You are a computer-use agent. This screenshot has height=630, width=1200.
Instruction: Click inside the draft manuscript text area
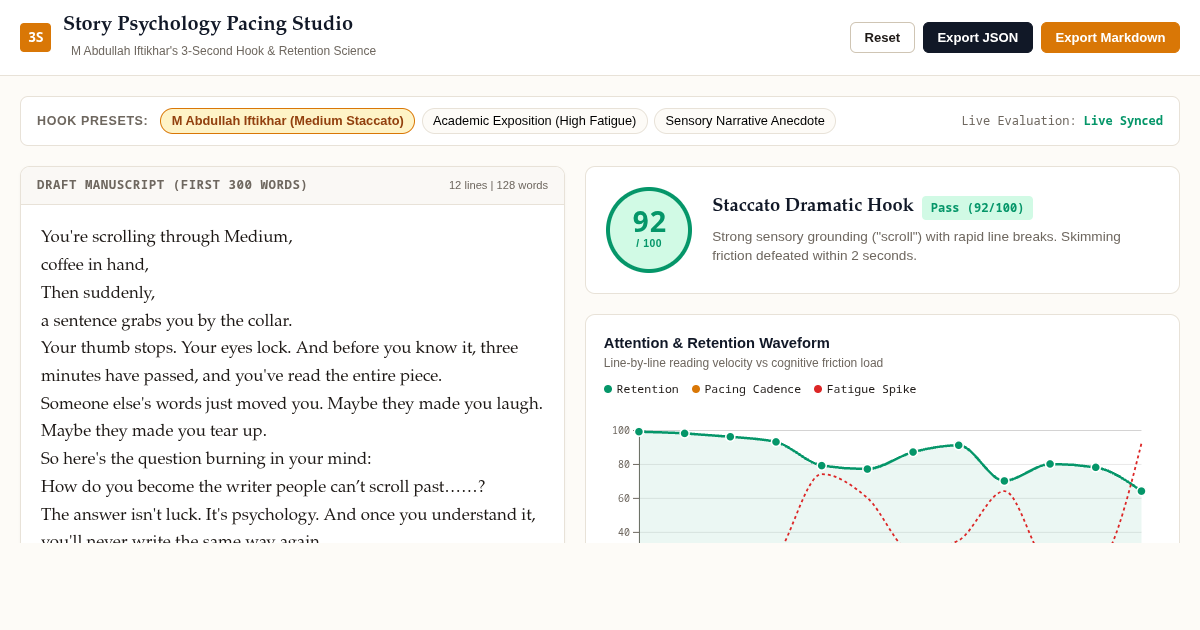(x=292, y=374)
